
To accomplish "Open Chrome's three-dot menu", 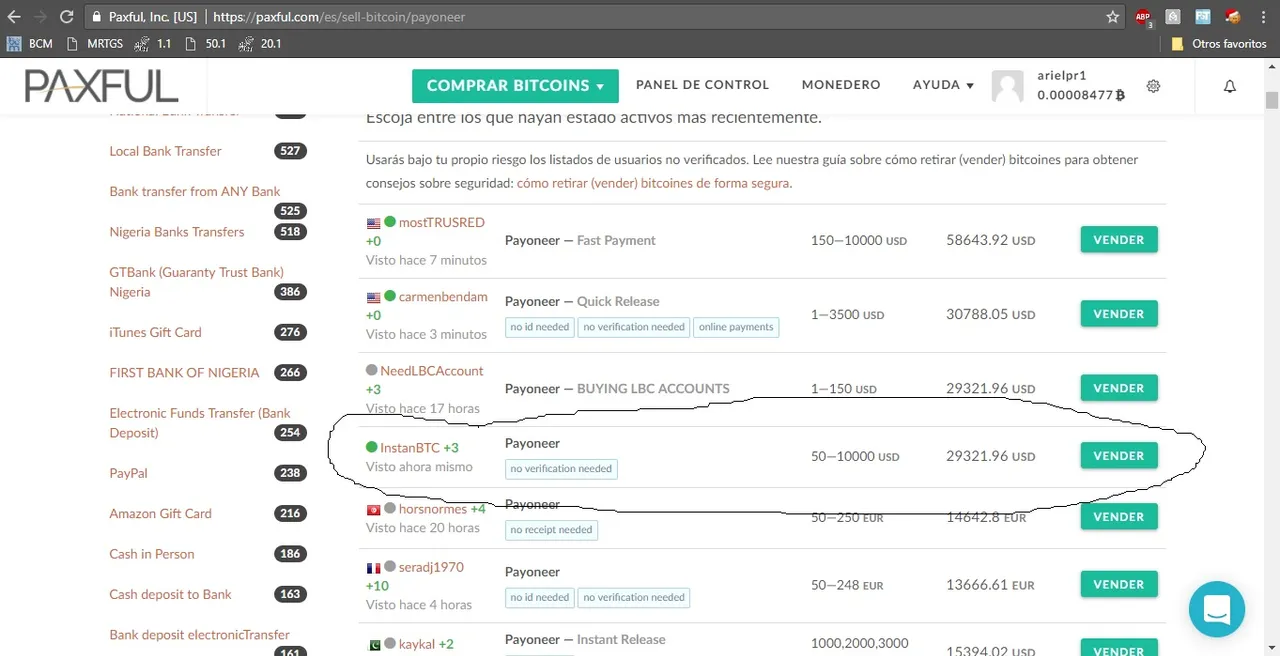I will (x=1264, y=17).
